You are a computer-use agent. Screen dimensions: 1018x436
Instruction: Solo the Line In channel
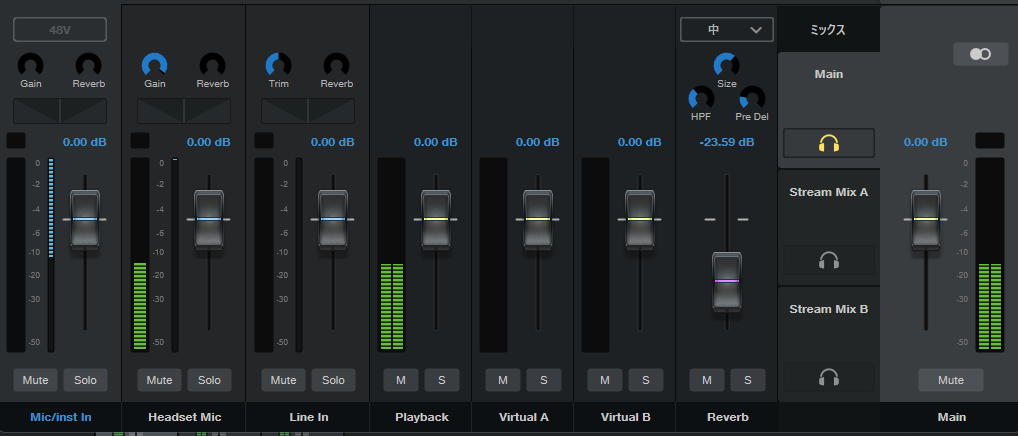tap(333, 380)
